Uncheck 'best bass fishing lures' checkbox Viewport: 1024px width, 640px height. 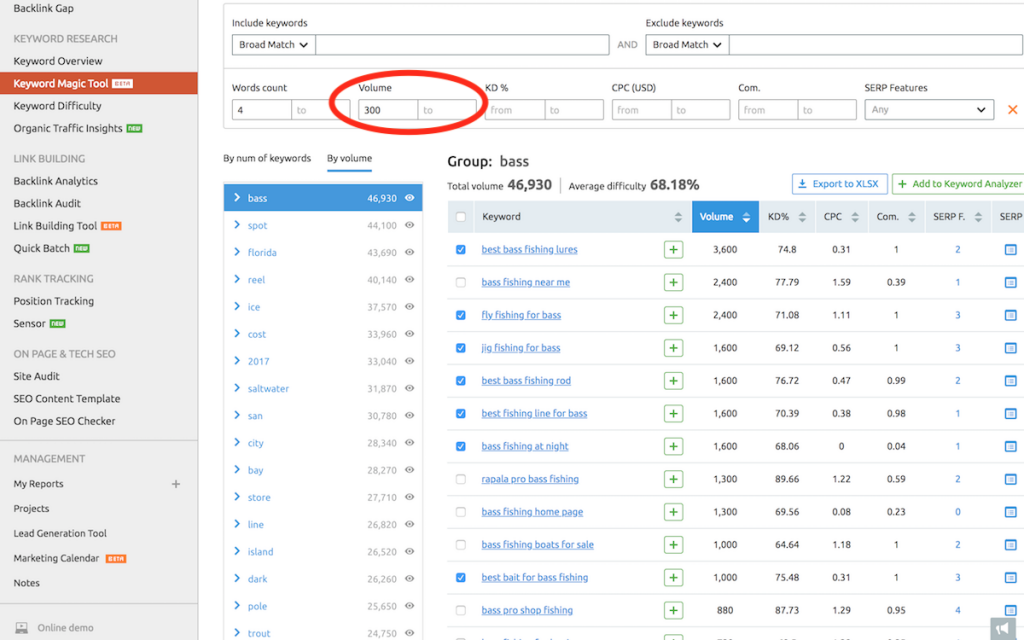coord(460,249)
